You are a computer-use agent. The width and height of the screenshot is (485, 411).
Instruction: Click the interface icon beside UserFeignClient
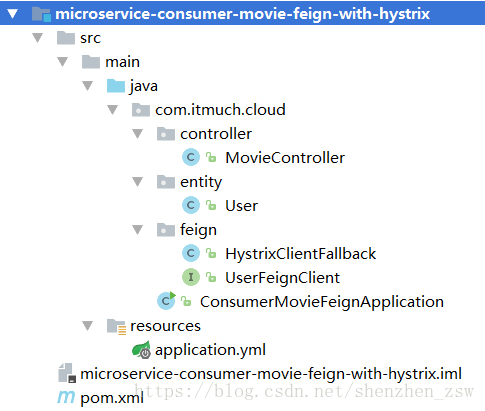(x=191, y=277)
